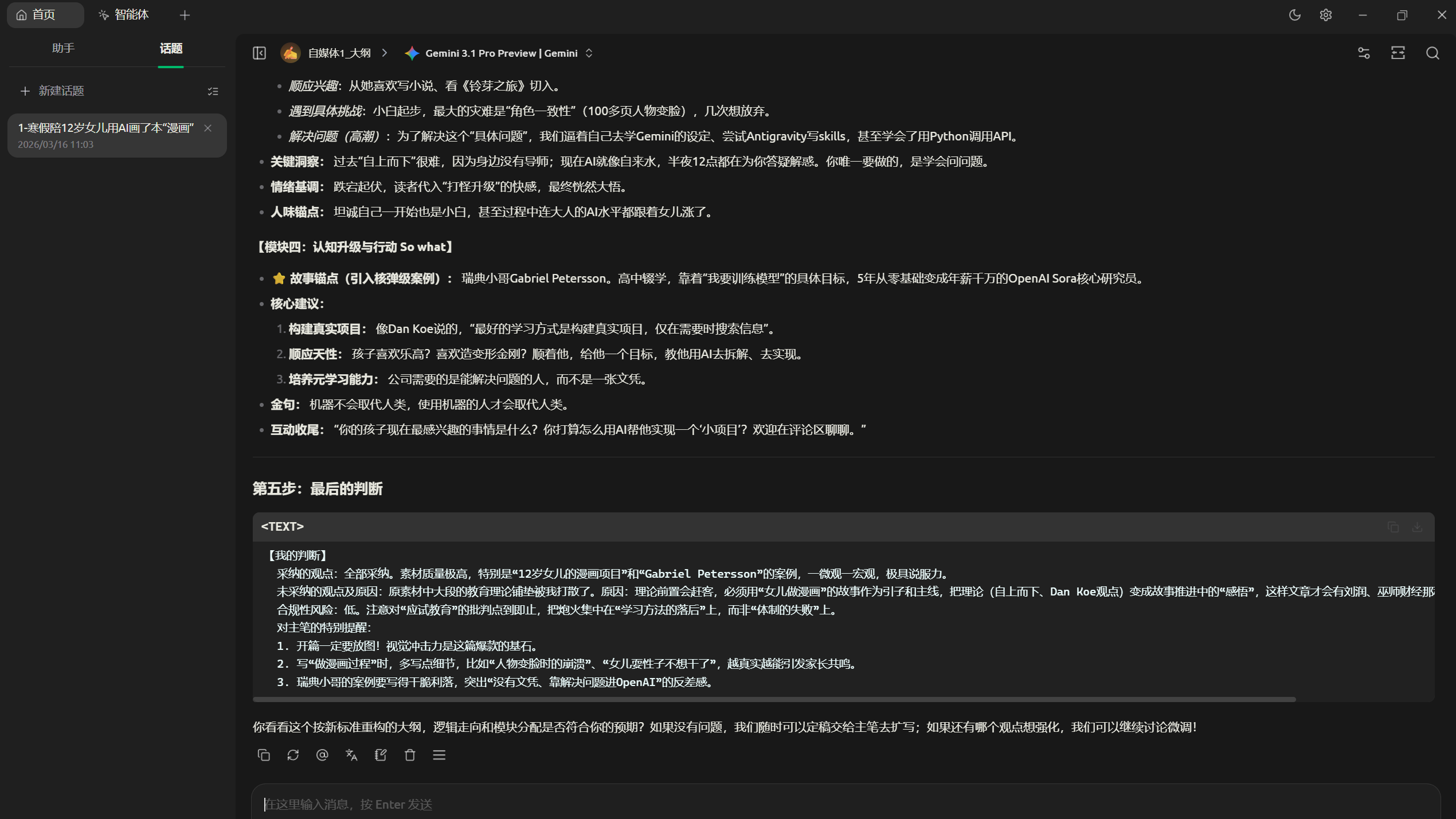Open the conversation settings sliders icon

[x=1364, y=53]
